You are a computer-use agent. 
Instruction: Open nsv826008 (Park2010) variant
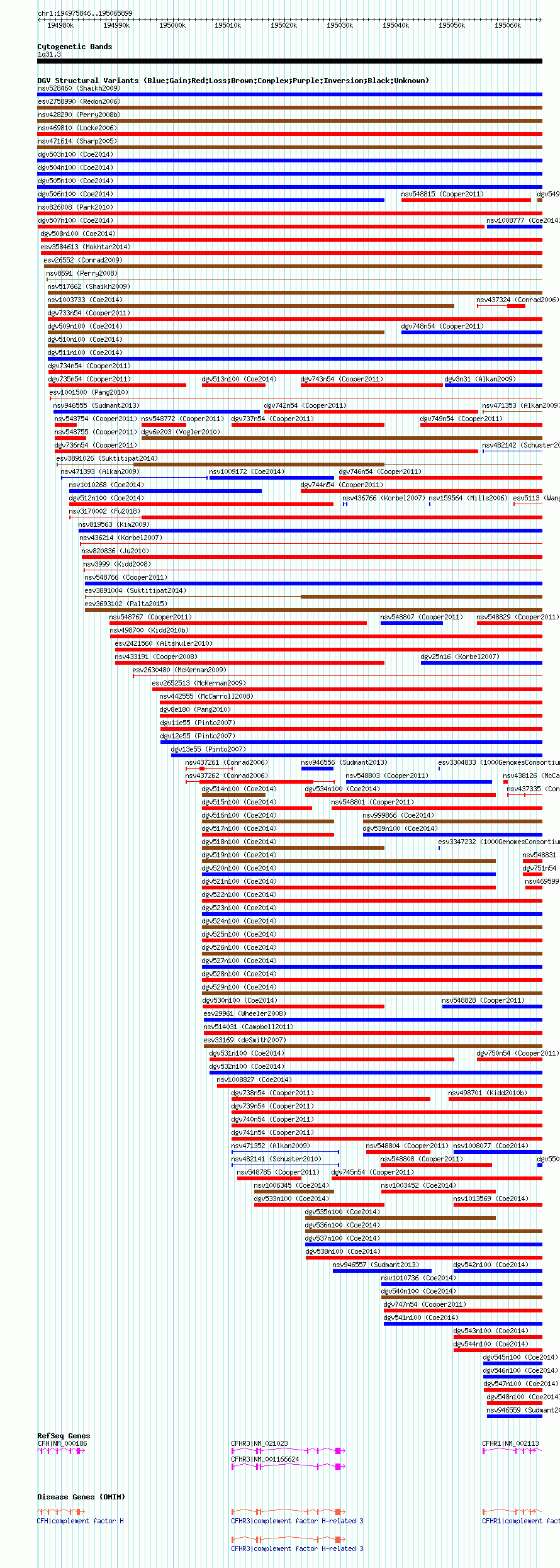75,207
